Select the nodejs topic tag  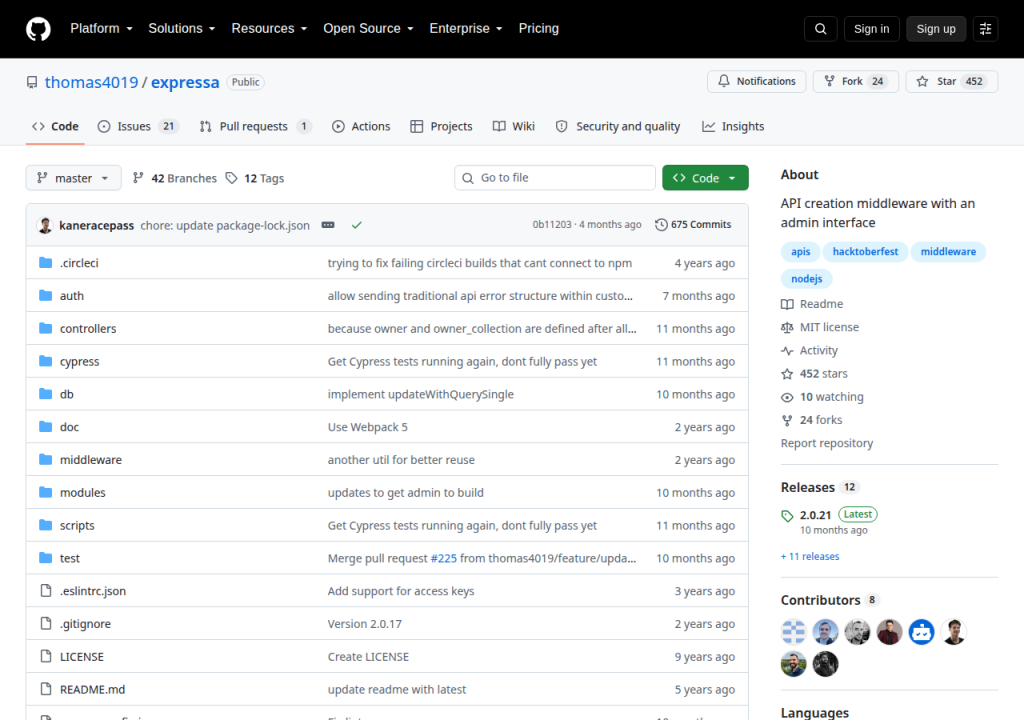807,279
